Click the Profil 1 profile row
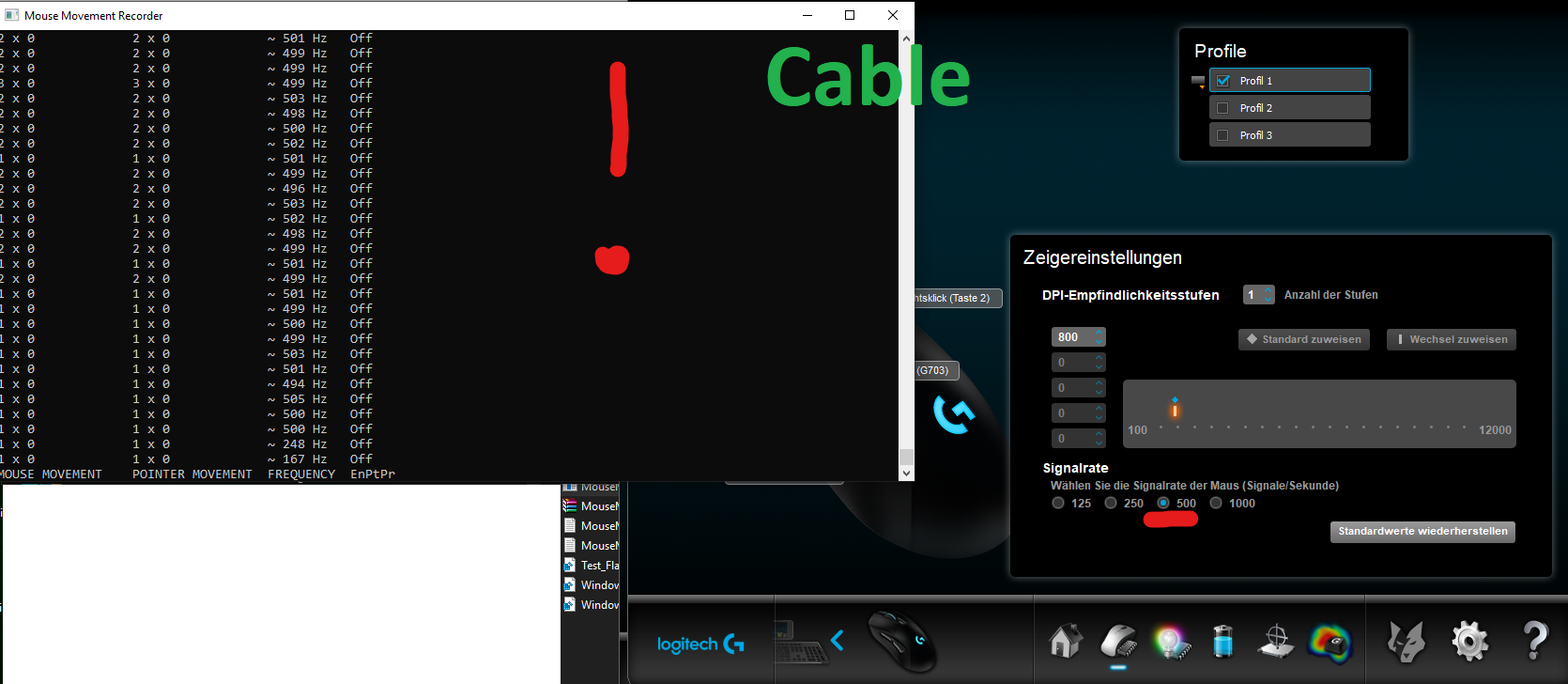This screenshot has height=684, width=1568. [x=1290, y=81]
